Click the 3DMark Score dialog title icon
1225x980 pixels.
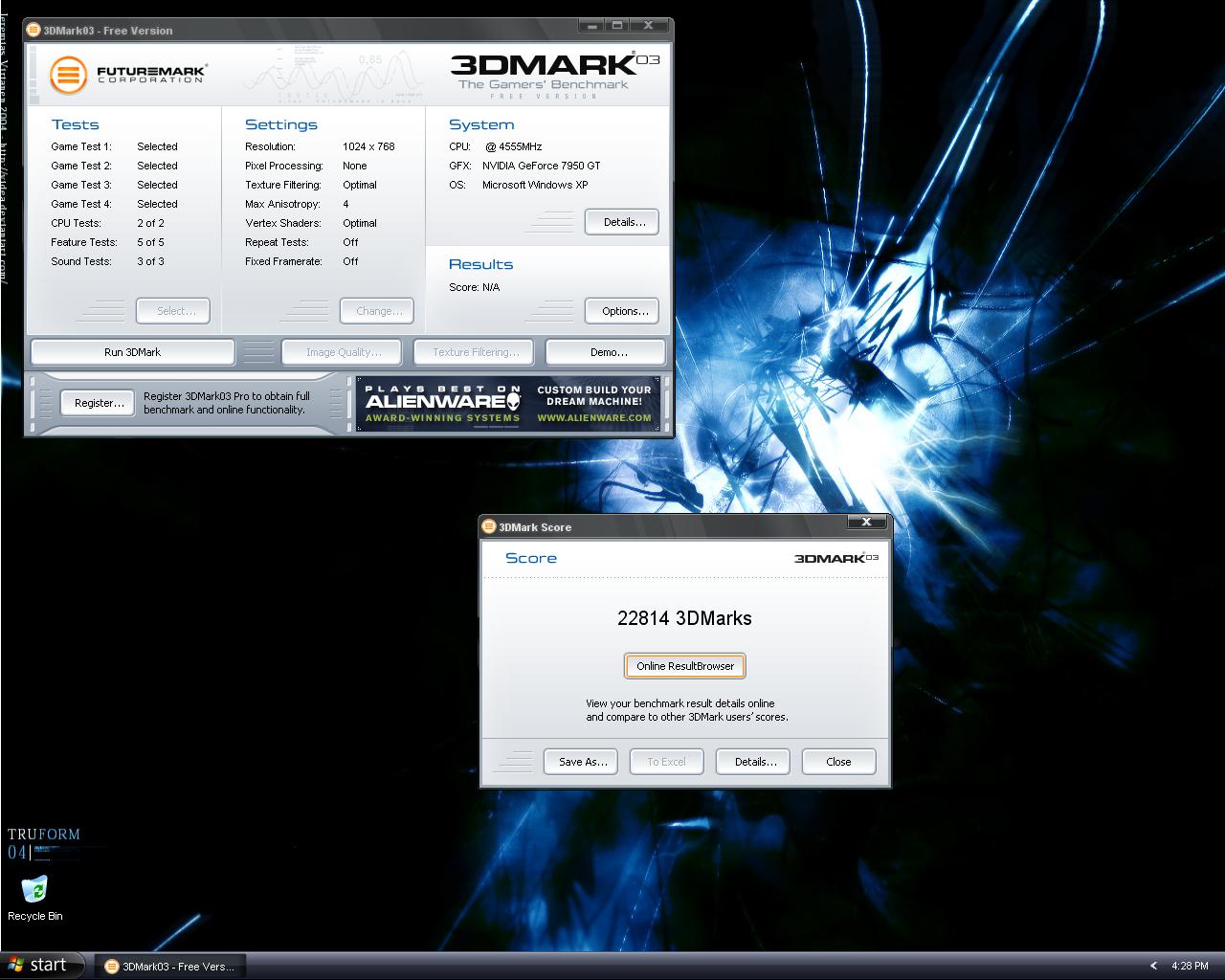tap(489, 526)
